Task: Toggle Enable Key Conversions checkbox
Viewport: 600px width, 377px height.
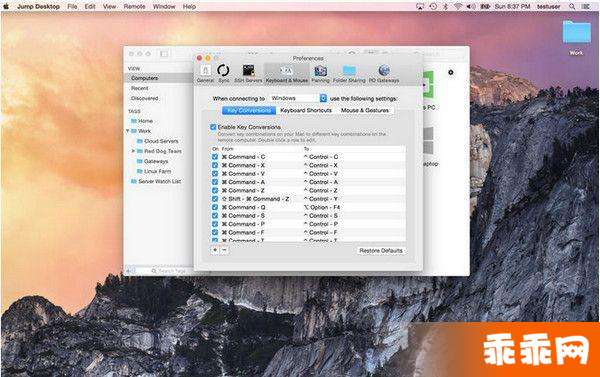Action: 213,127
